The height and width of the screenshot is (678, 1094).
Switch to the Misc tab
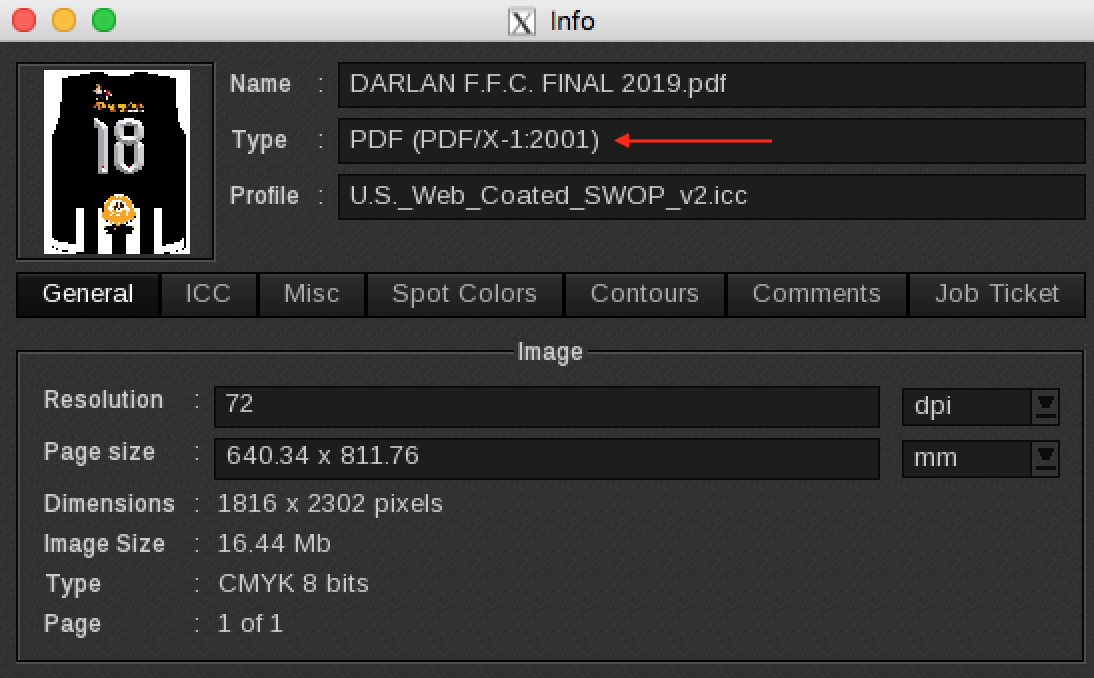[x=311, y=294]
